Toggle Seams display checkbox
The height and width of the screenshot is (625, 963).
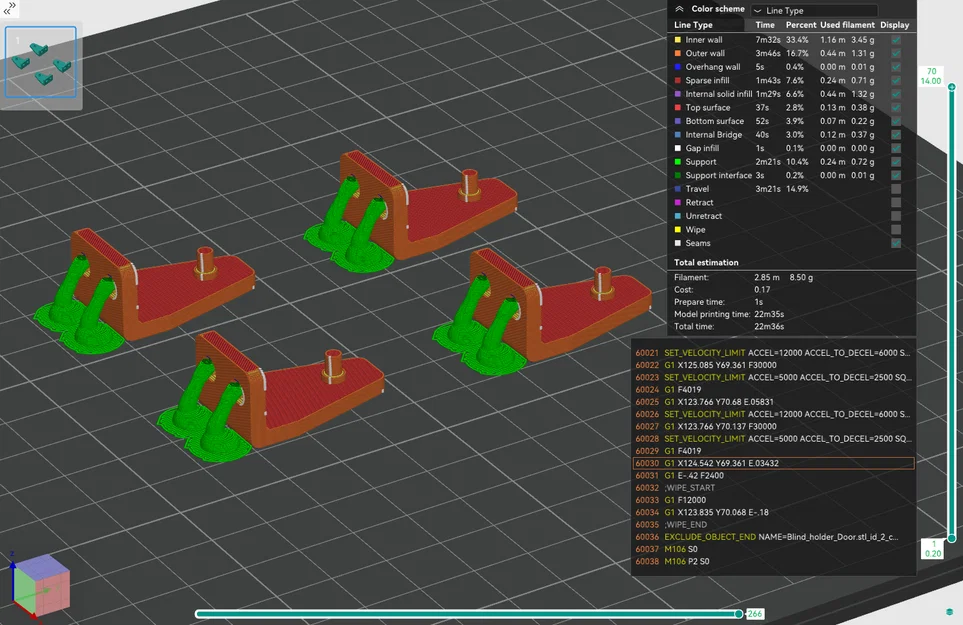point(896,243)
